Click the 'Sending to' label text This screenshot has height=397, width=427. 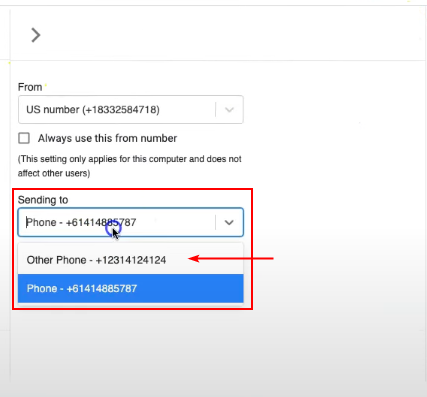pos(43,200)
